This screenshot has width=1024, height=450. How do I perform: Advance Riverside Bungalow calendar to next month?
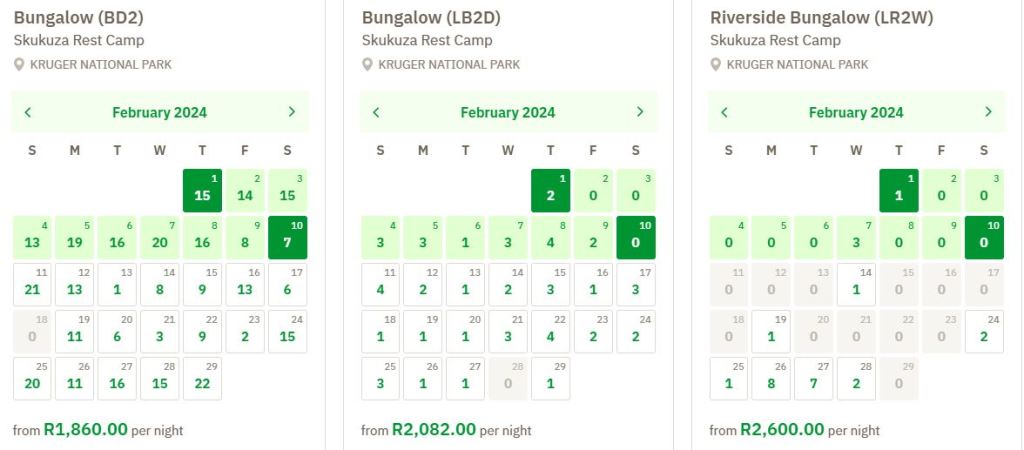[988, 112]
